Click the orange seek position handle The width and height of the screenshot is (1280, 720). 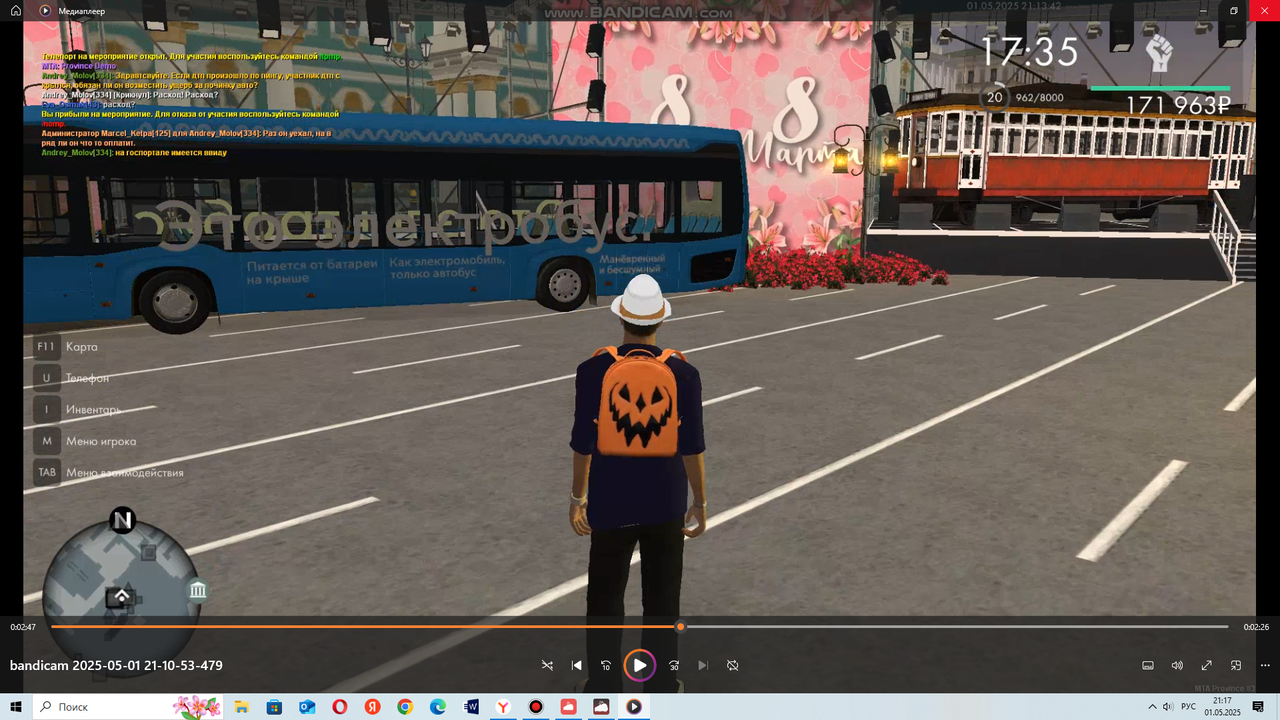pyautogui.click(x=680, y=627)
